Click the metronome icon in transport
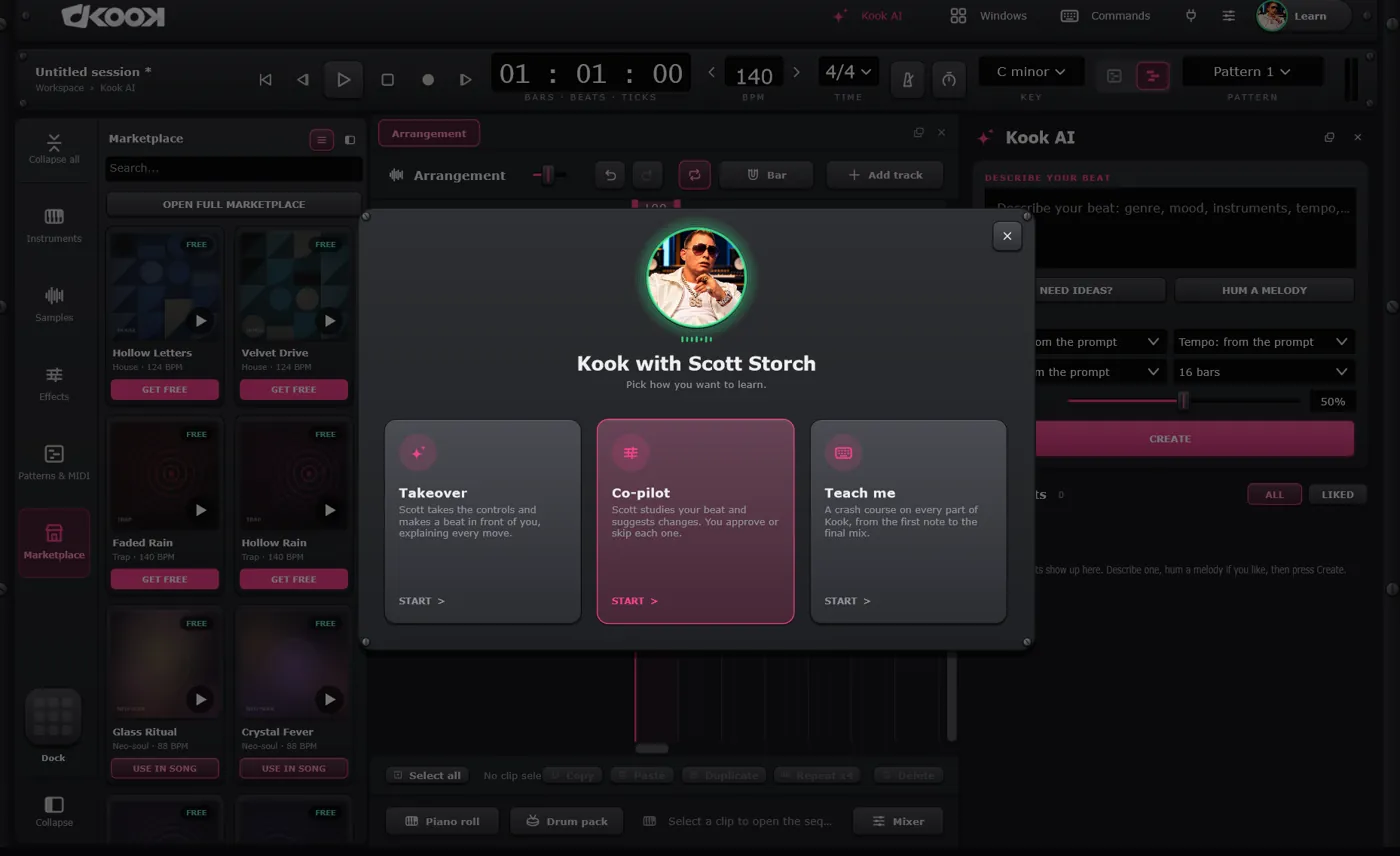 908,79
